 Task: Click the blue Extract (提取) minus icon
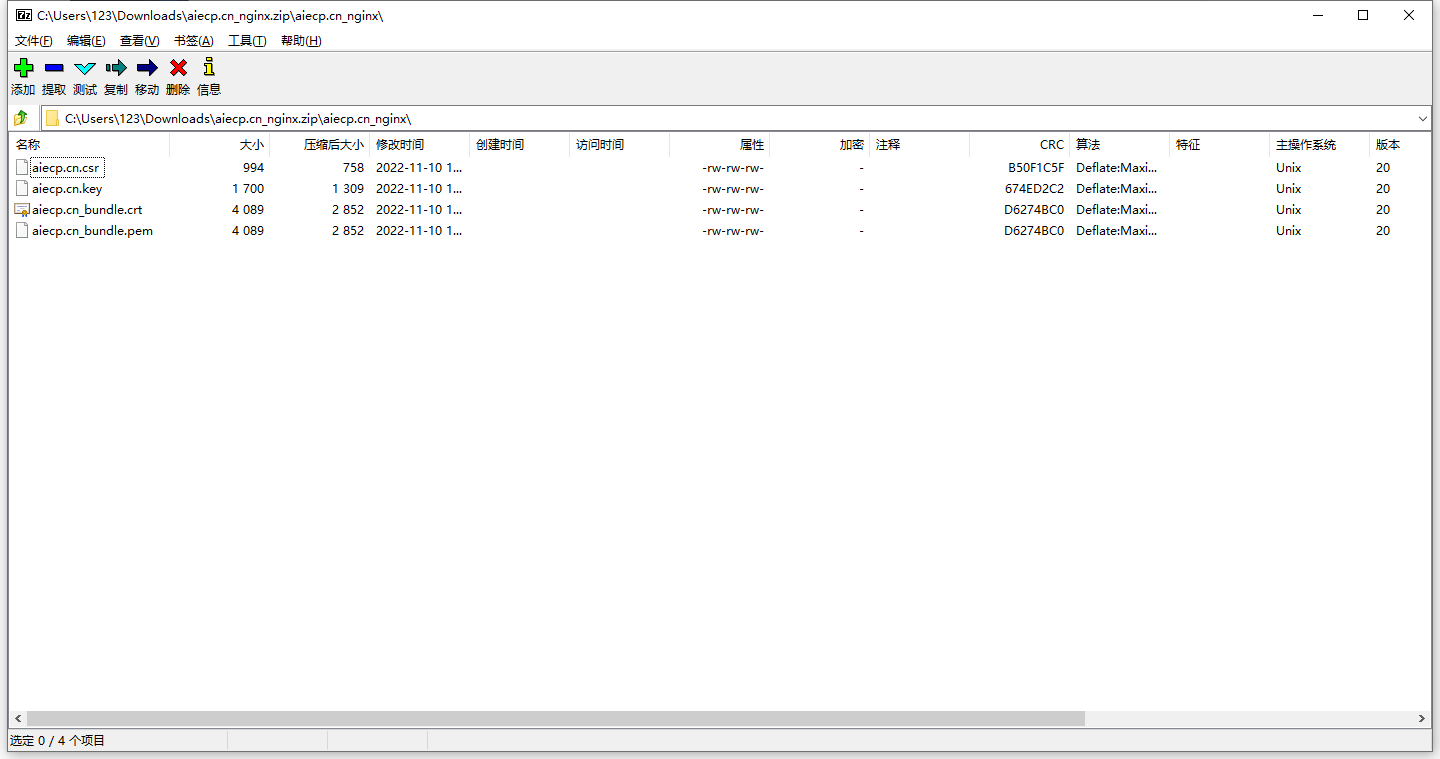[54, 68]
